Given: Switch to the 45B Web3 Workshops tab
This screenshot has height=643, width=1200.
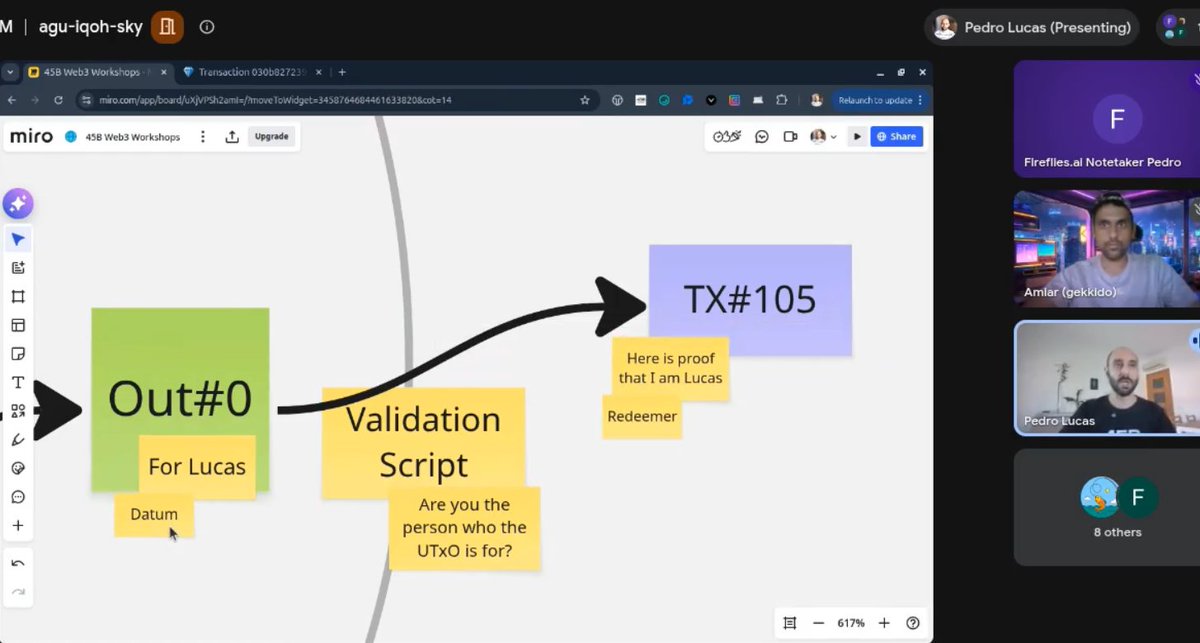Looking at the screenshot, I should point(96,72).
